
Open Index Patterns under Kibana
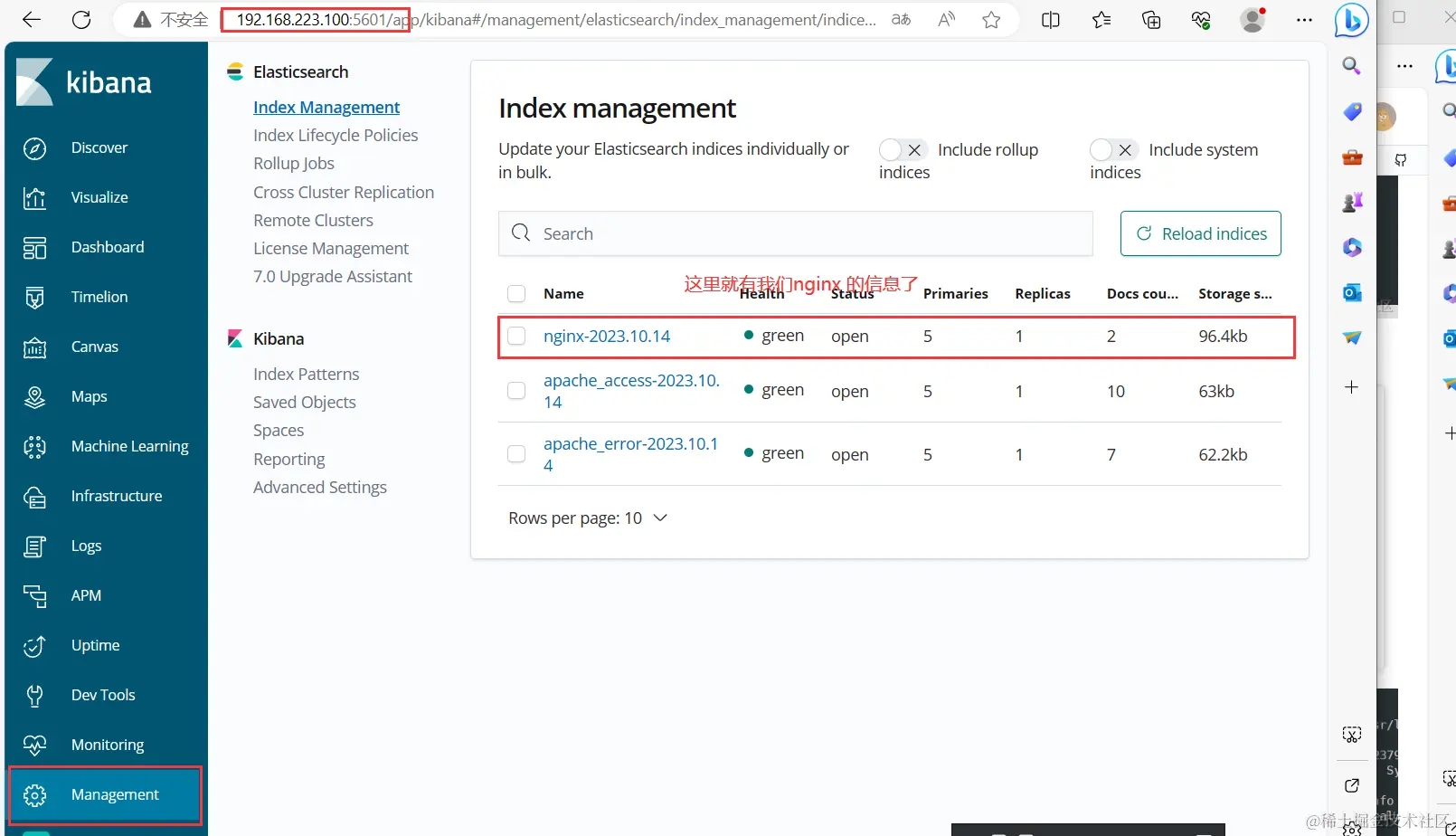(307, 374)
